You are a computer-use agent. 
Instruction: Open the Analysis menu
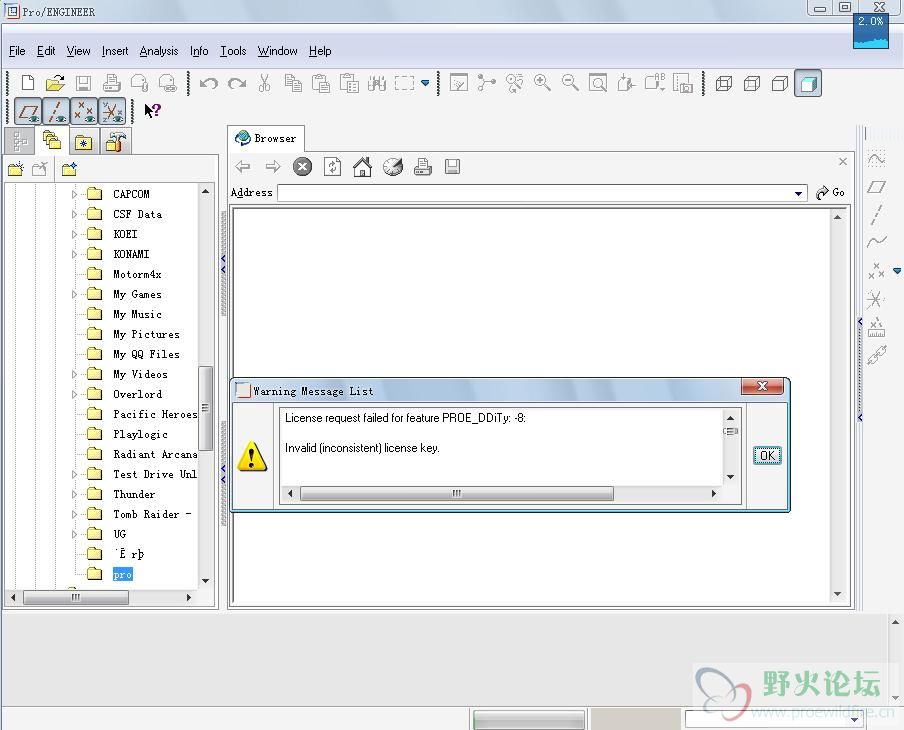point(159,51)
